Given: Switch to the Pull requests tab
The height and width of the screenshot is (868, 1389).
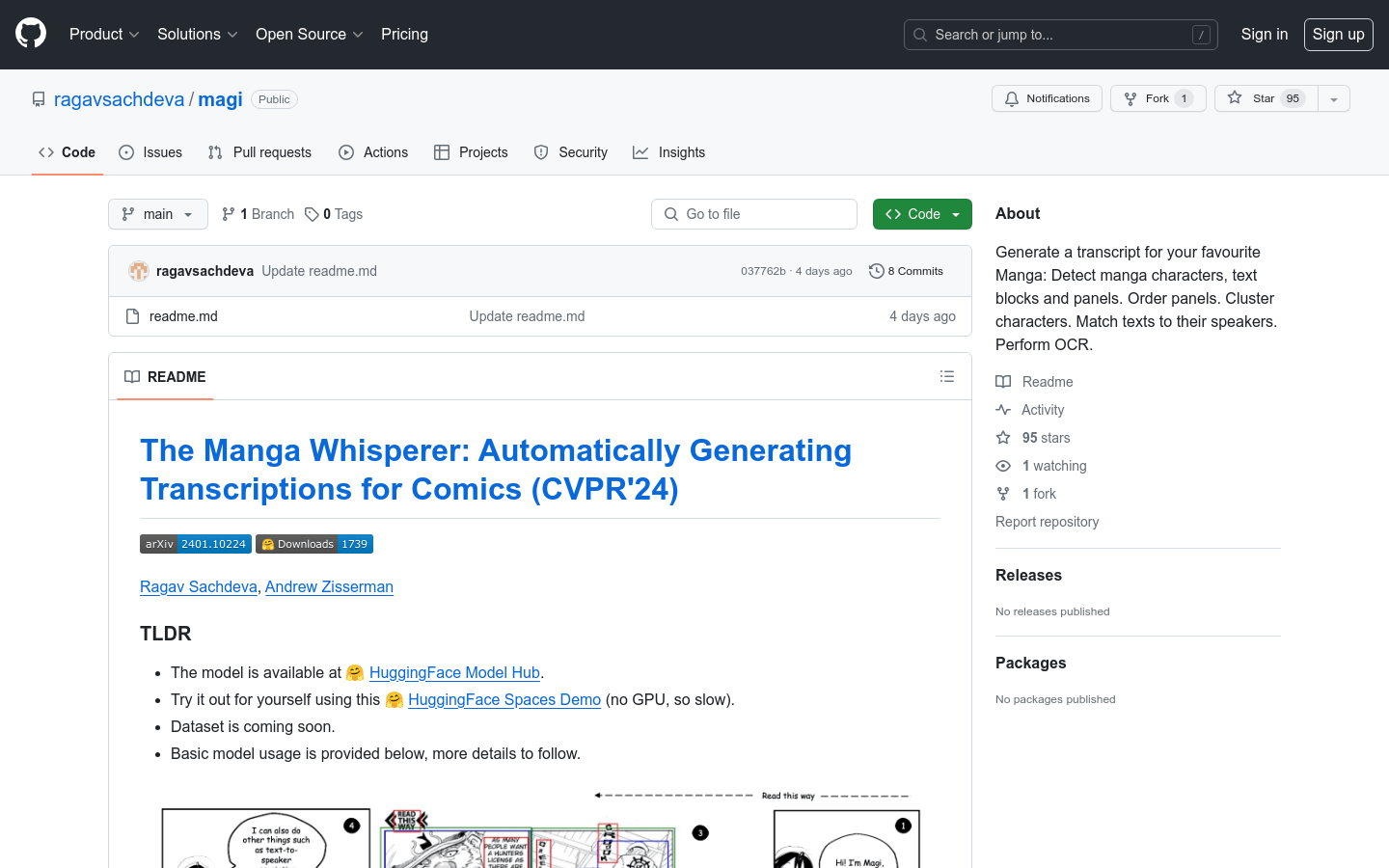Looking at the screenshot, I should tap(259, 152).
